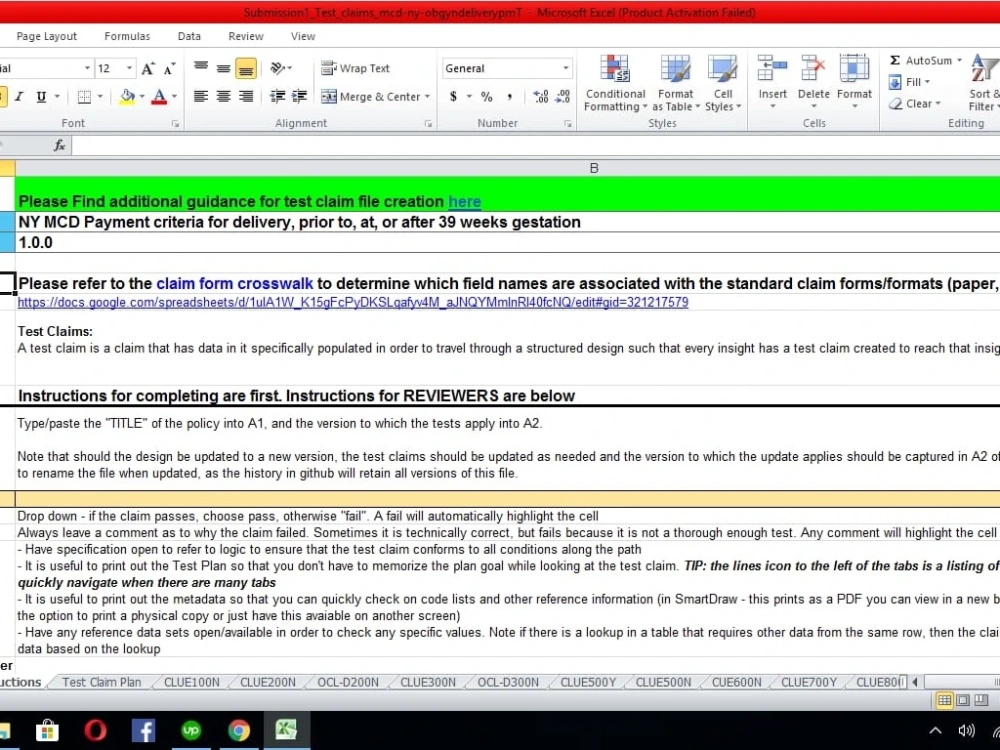Toggle underline formatting
The height and width of the screenshot is (750, 1000).
click(41, 96)
